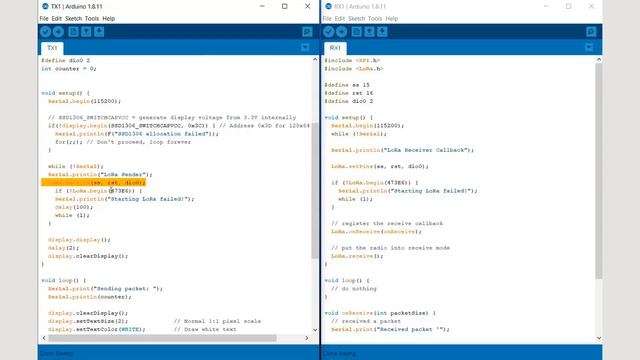The height and width of the screenshot is (360, 640).
Task: Minimize the TX1 Arduino window
Action: 262,6
